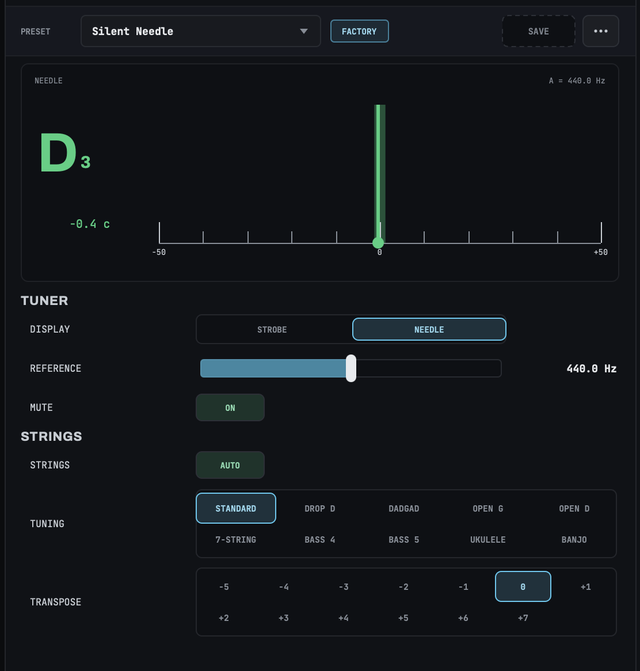Switch display mode to STROBE
Viewport: 640px width, 671px height.
(272, 330)
